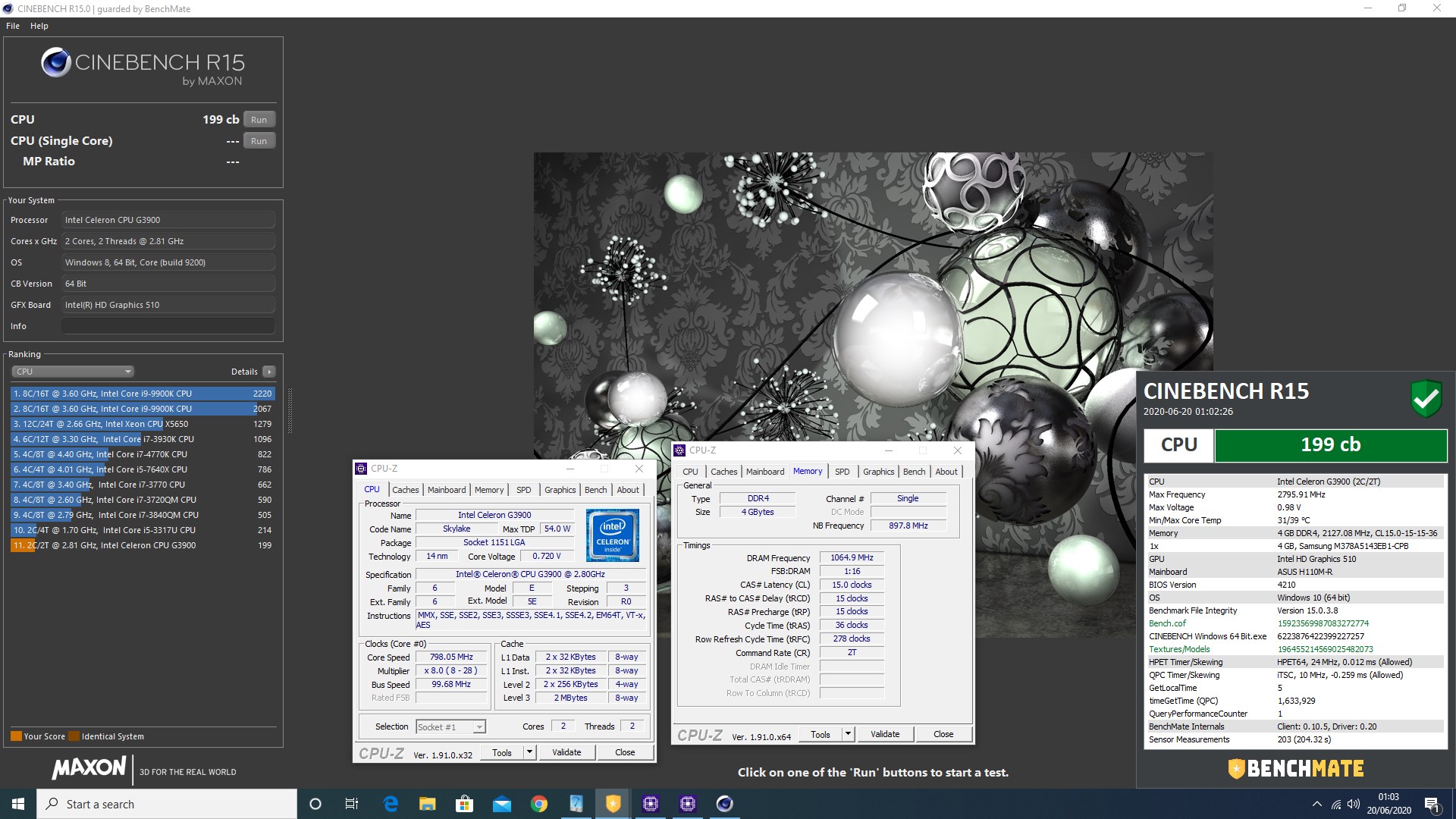Click Validate in Memory CPU-Z window
The width and height of the screenshot is (1456, 819).
click(885, 735)
